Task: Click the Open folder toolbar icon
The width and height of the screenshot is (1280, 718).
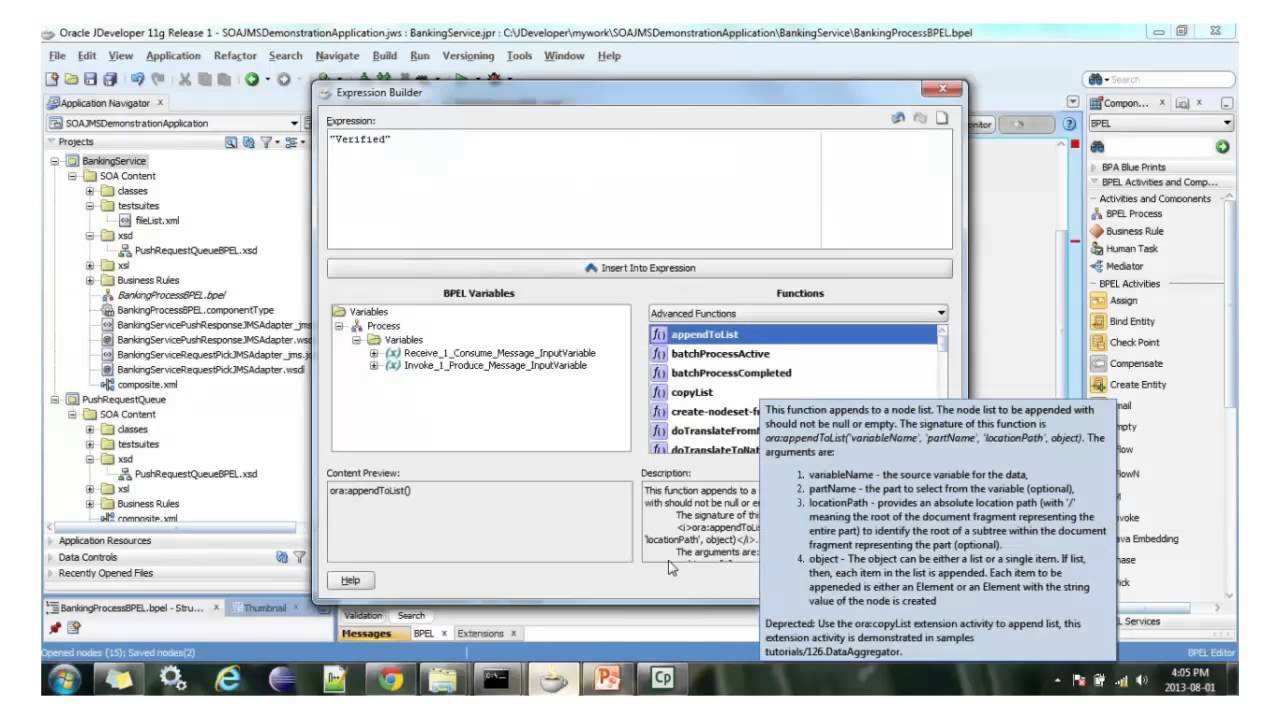Action: (72, 79)
